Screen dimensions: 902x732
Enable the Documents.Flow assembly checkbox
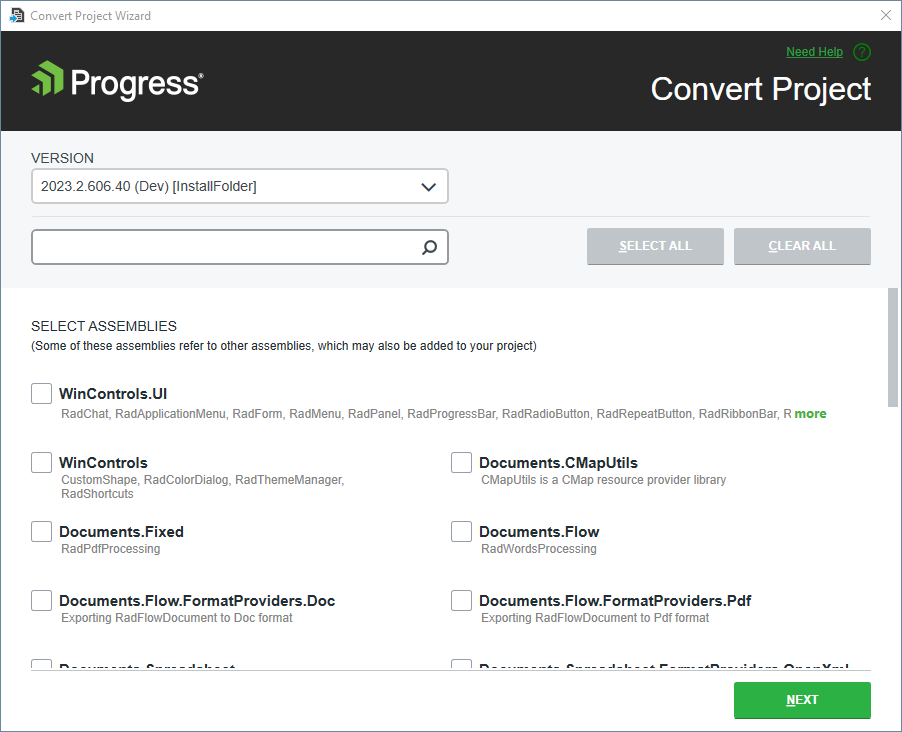coord(461,531)
